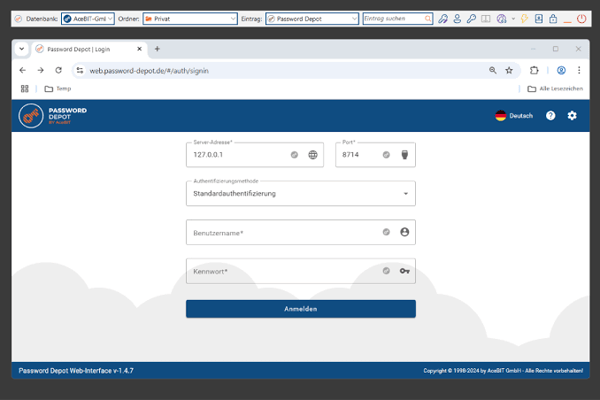Click the zoom magnifier in address bar
The image size is (600, 400).
point(492,70)
